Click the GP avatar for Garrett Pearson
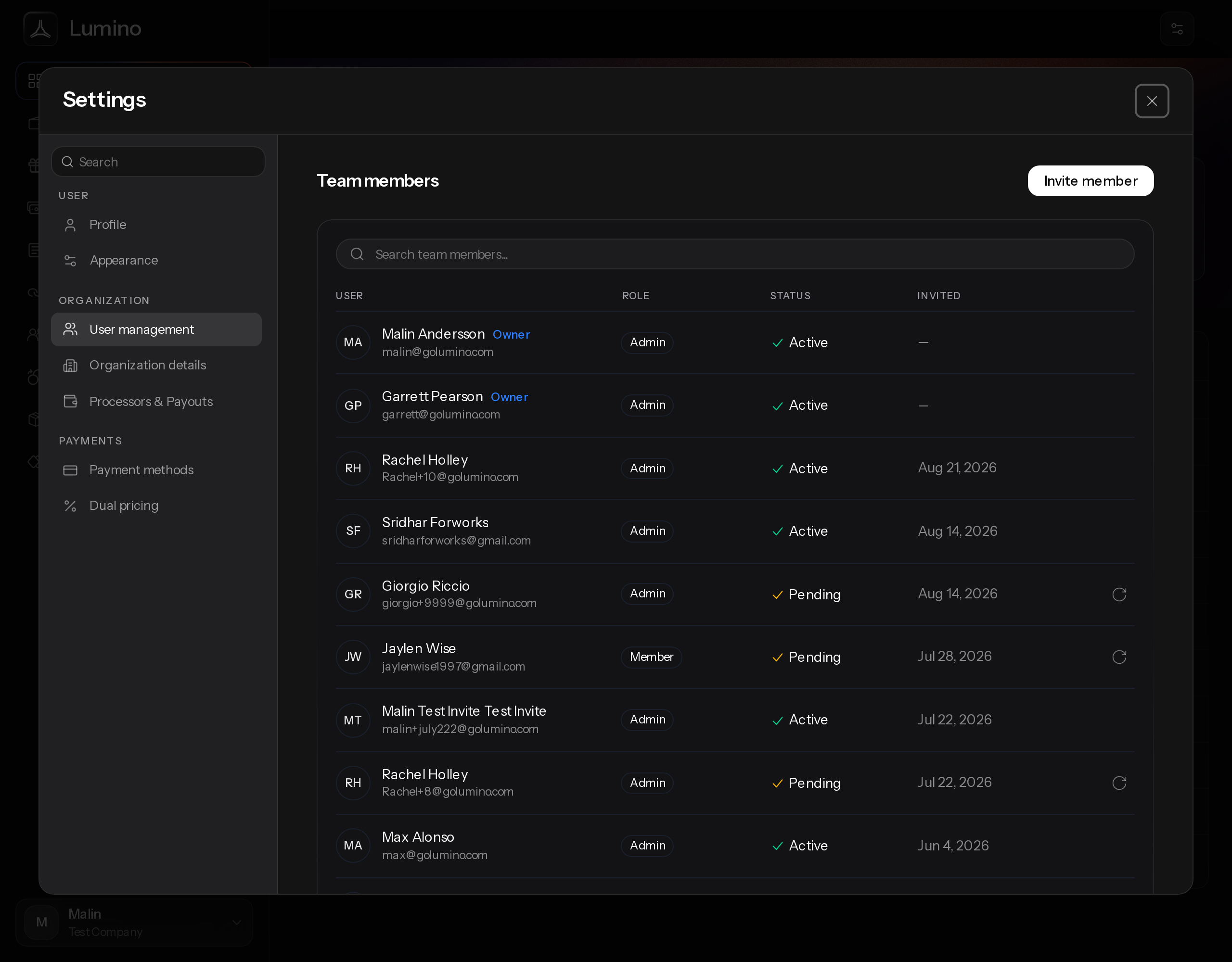1232x962 pixels. tap(353, 405)
